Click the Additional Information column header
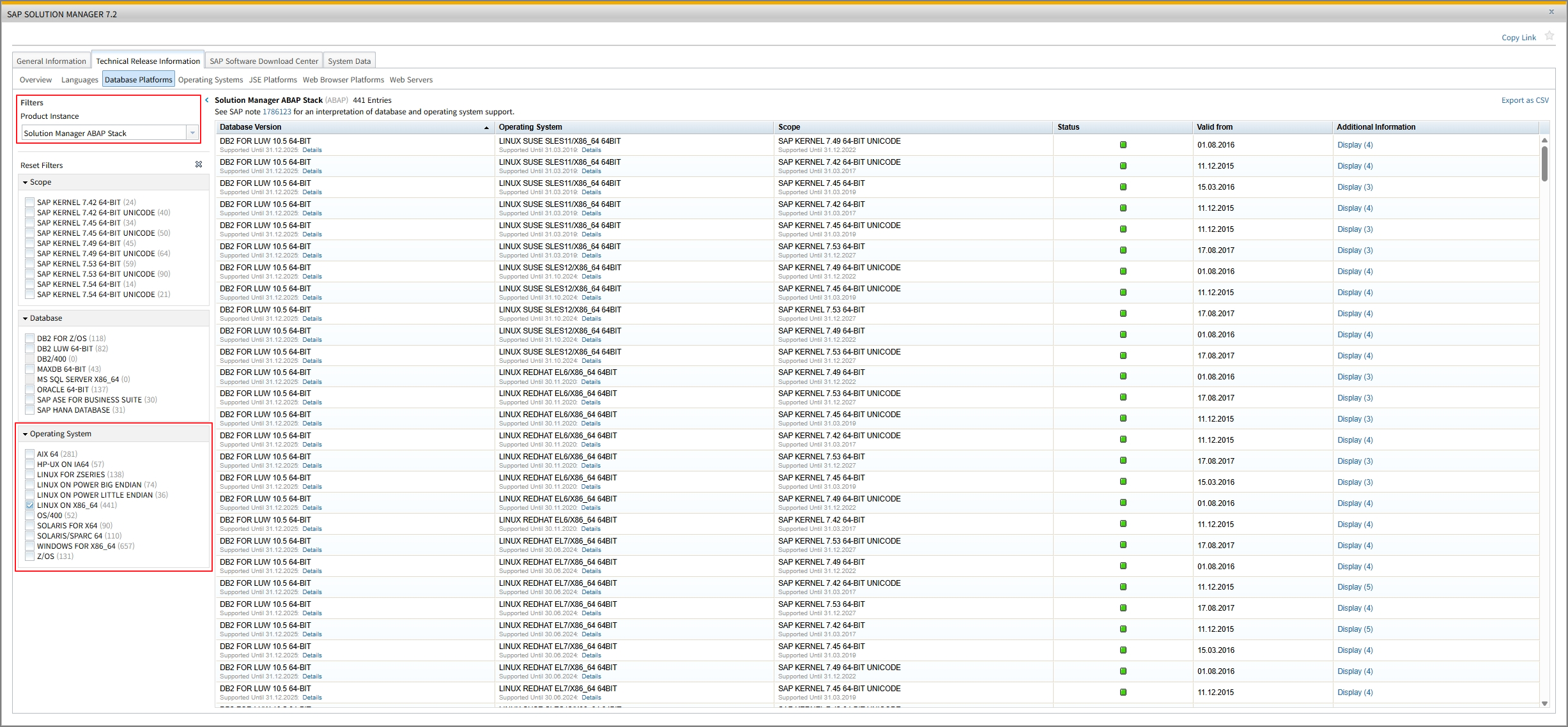 pyautogui.click(x=1436, y=127)
